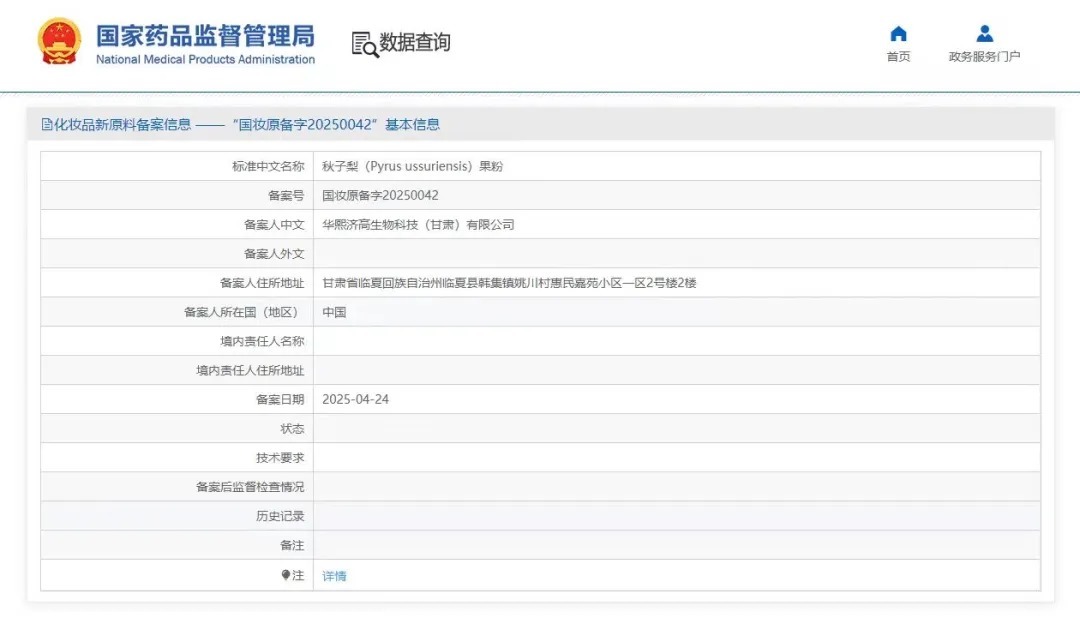Image resolution: width=1080 pixels, height=618 pixels.
Task: Click the 数据查询 heading text
Action: (415, 42)
